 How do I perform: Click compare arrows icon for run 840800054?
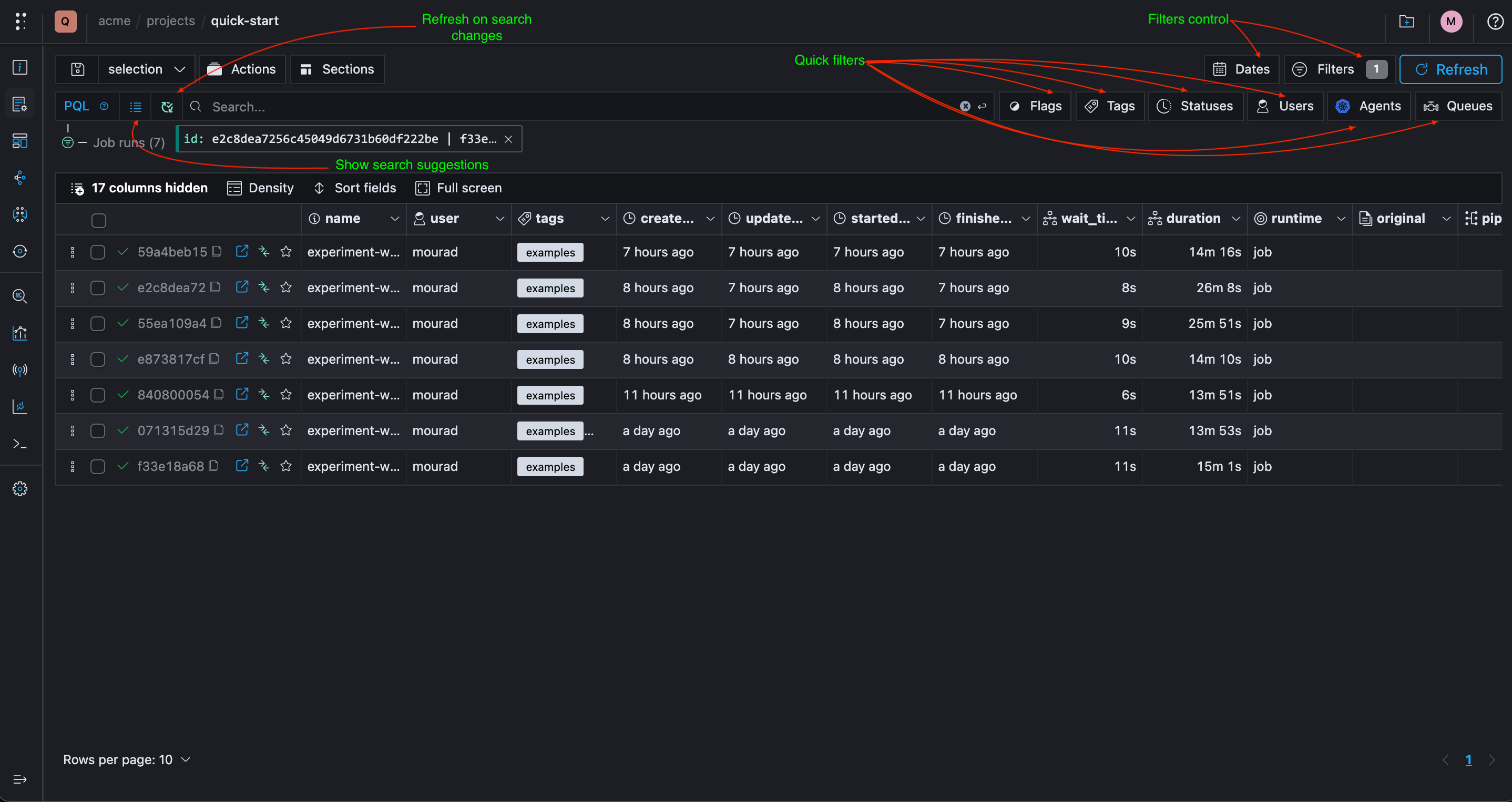pos(264,395)
